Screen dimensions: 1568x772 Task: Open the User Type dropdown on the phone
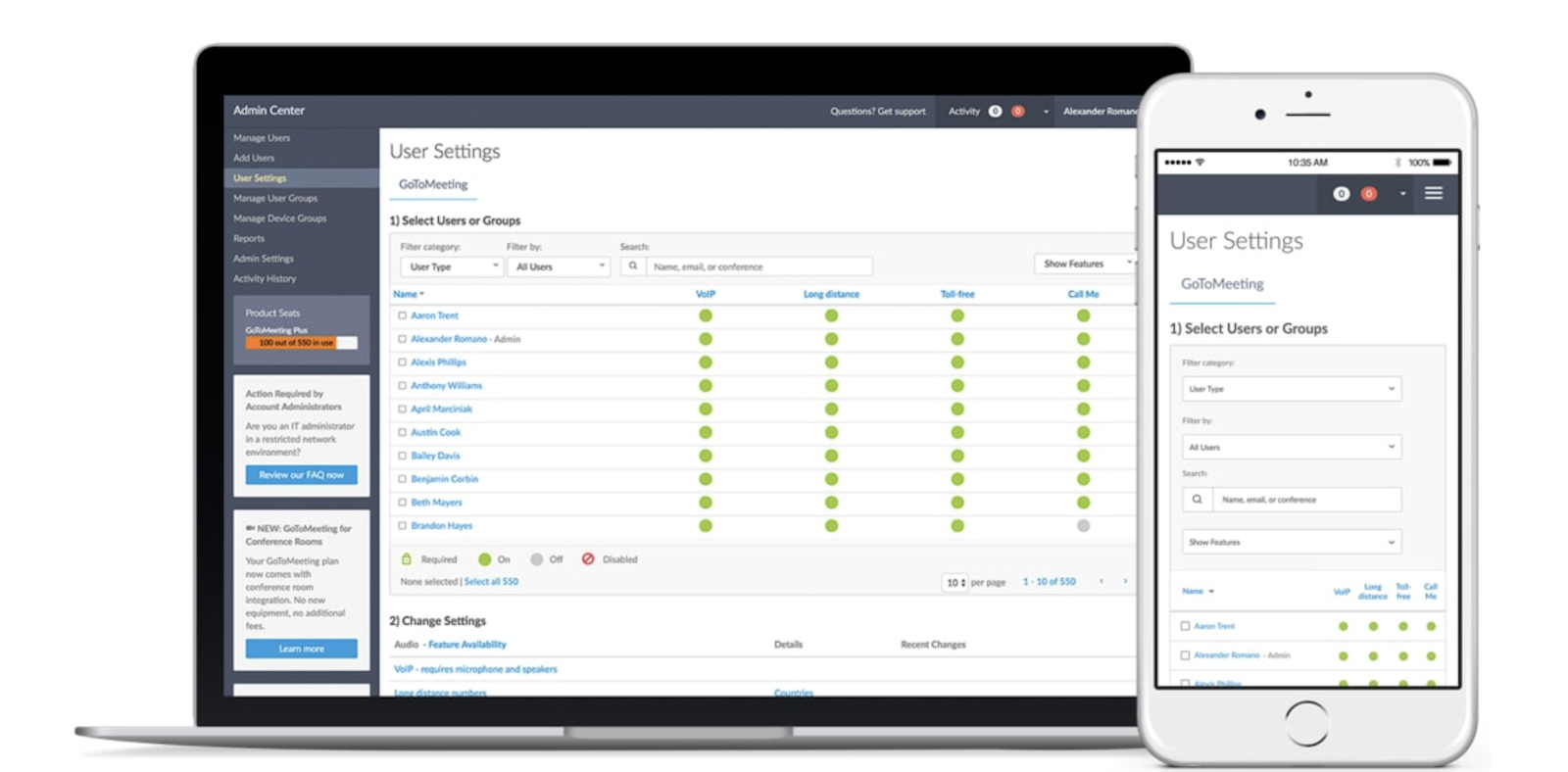(1292, 389)
